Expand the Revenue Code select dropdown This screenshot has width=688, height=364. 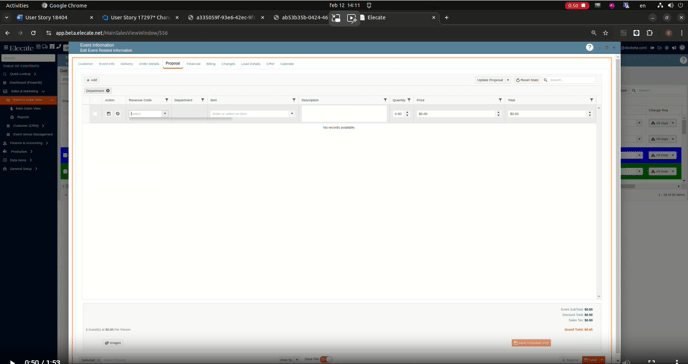(165, 114)
